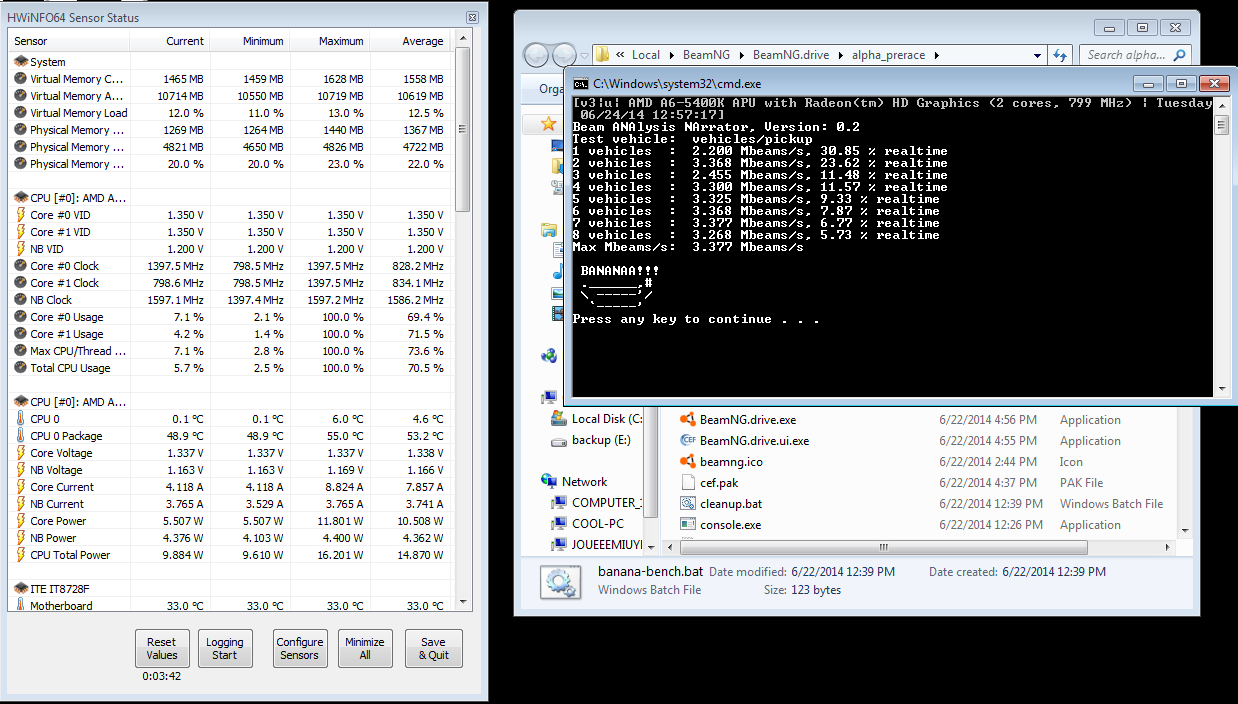1238x704 pixels.
Task: Click the Maximum column header
Action: pos(329,41)
